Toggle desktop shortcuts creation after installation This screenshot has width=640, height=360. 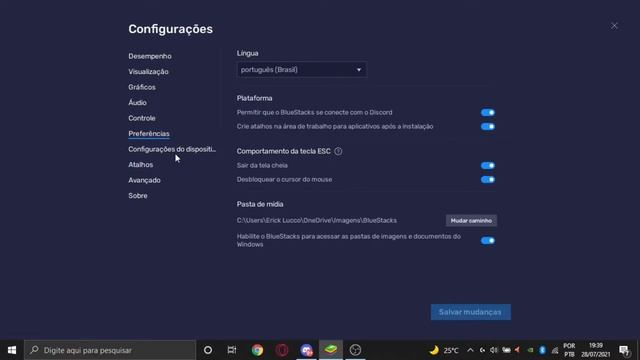coord(488,127)
